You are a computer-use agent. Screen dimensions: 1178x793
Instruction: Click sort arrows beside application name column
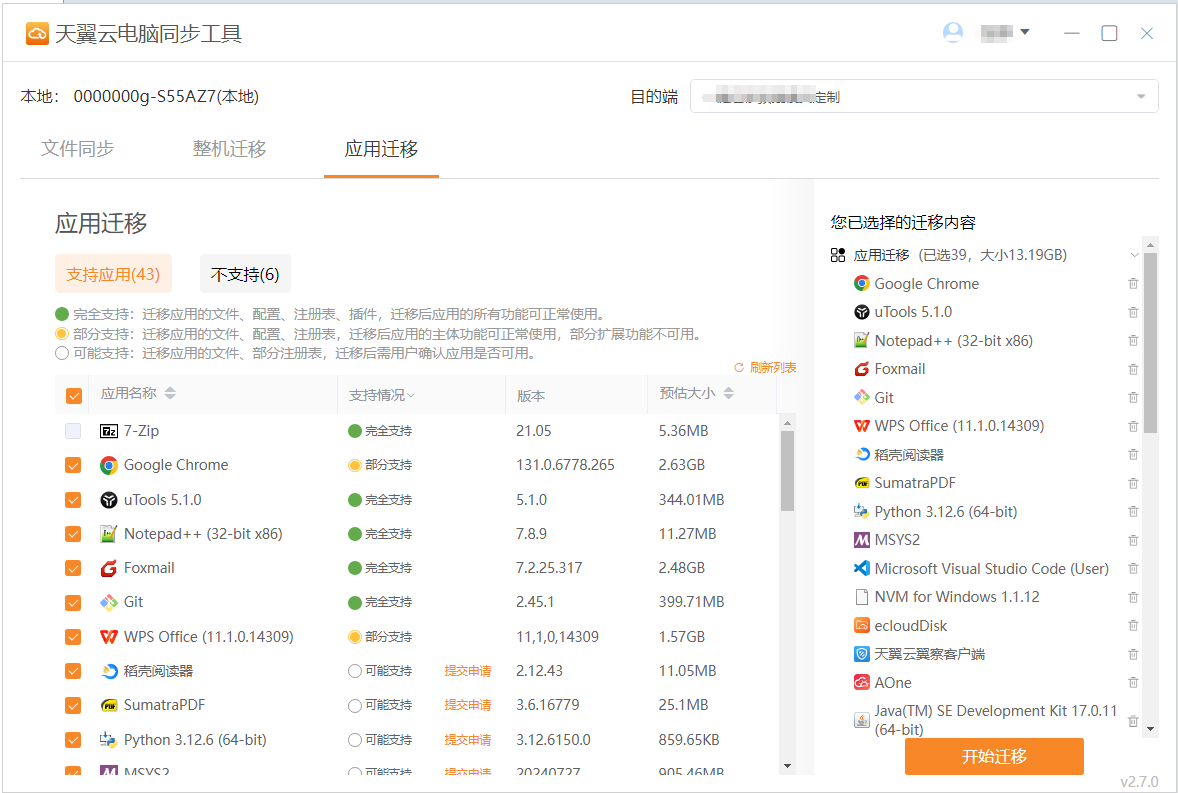170,394
